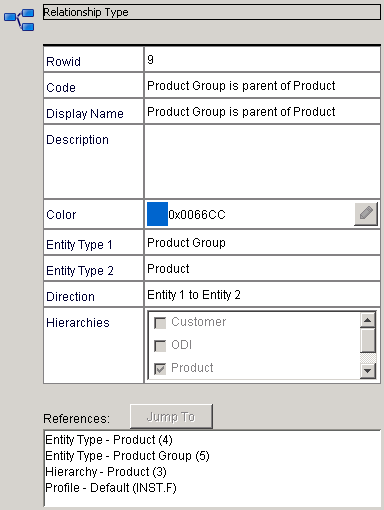Click the Code value field
384x510 pixels.
point(262,86)
